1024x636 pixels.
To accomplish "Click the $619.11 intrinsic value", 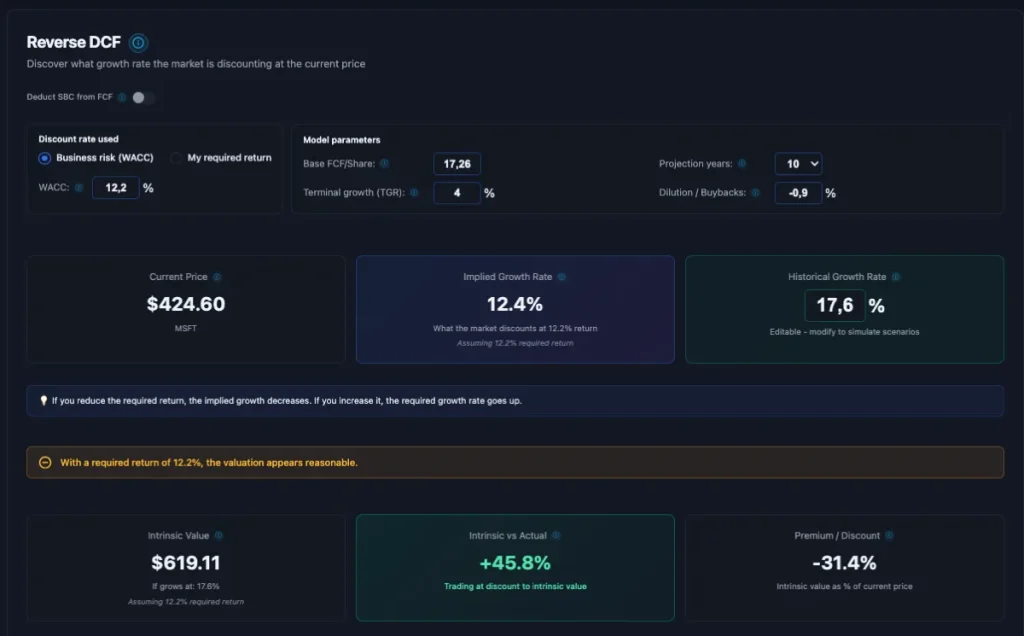I will (186, 563).
